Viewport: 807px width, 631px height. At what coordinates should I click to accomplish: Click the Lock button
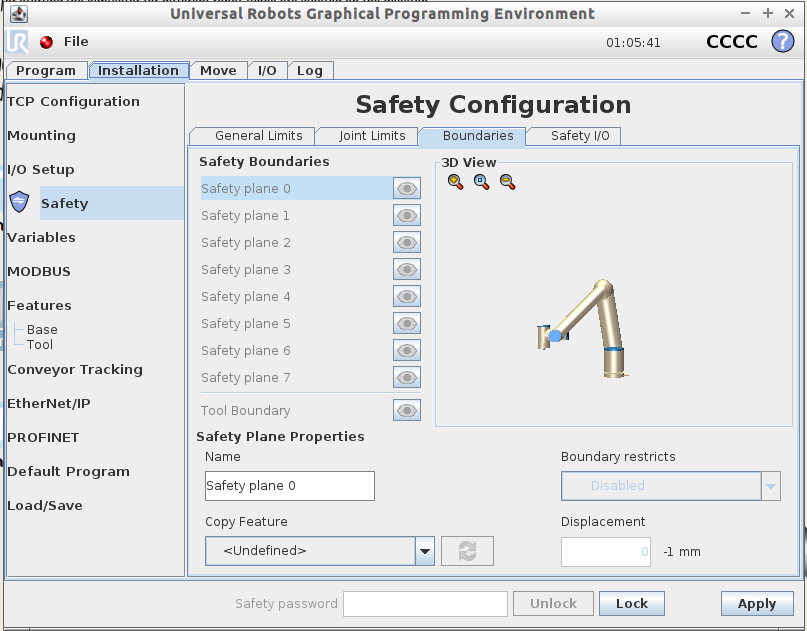pyautogui.click(x=631, y=604)
